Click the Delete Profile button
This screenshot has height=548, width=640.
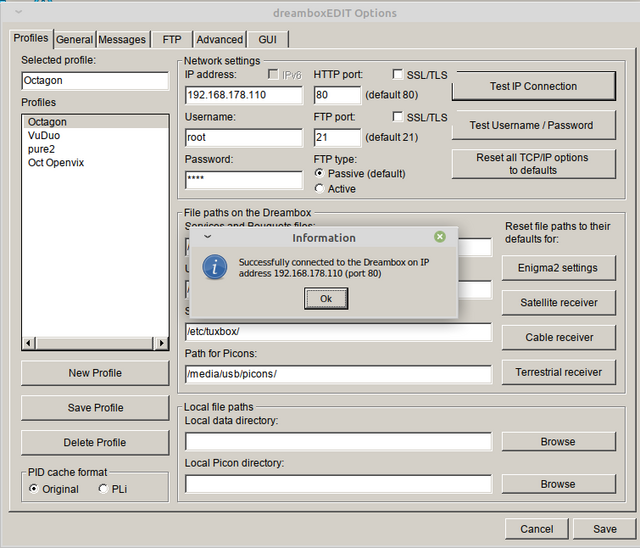(95, 442)
